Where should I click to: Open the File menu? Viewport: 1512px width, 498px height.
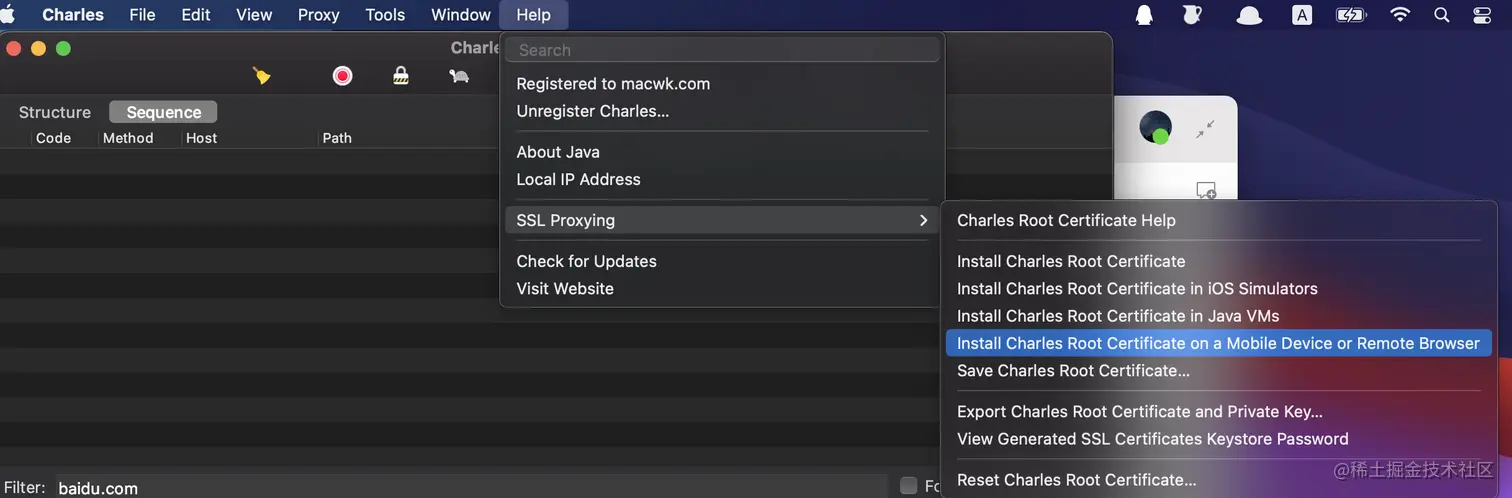click(x=142, y=14)
